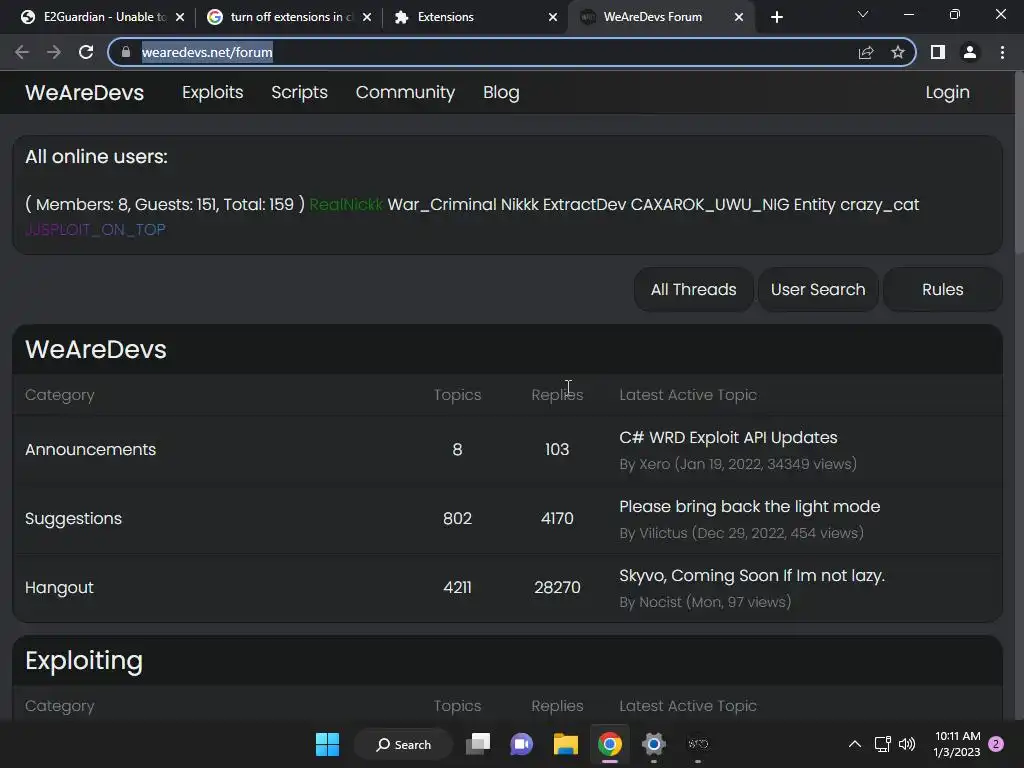The image size is (1024, 768).
Task: Open Task View from the taskbar
Action: [478, 744]
